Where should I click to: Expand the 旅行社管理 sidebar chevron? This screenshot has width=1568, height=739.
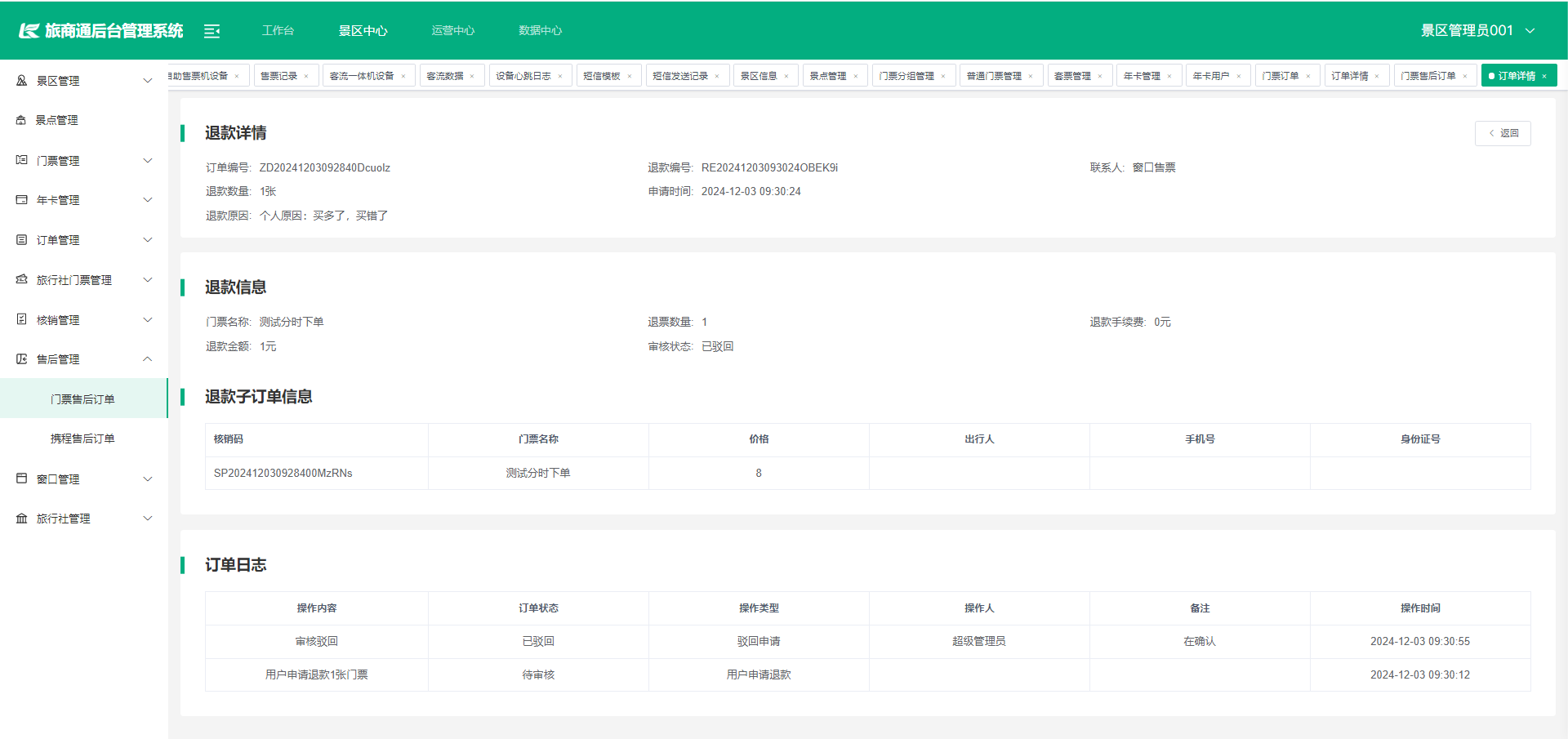tap(148, 519)
